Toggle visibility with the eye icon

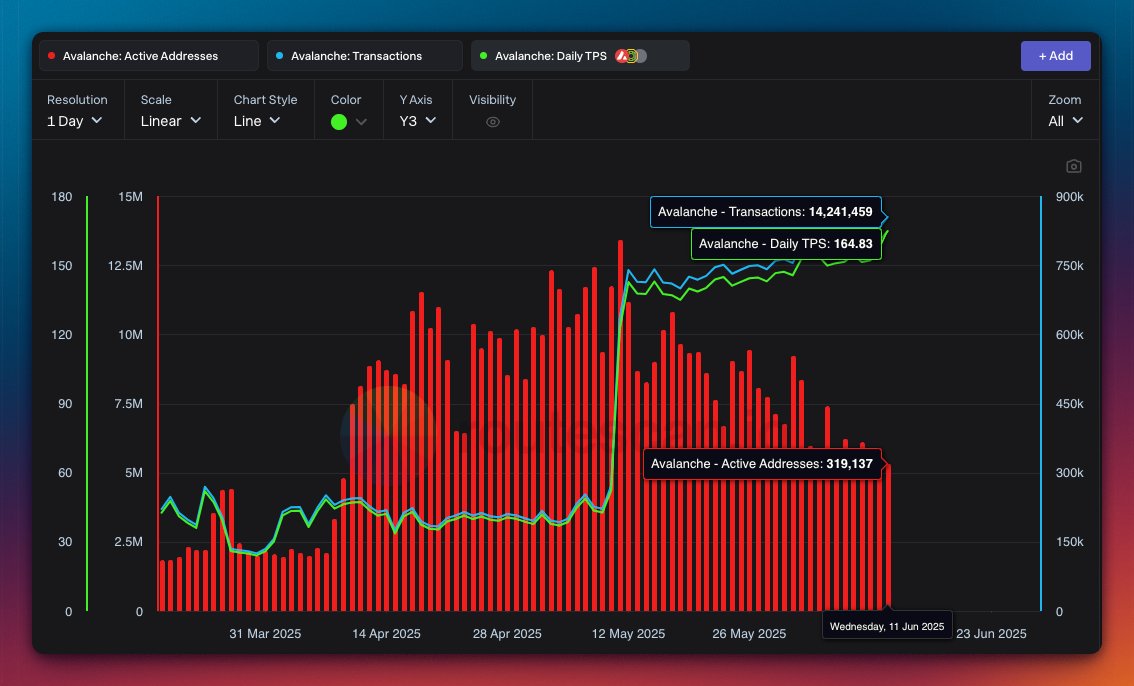493,122
